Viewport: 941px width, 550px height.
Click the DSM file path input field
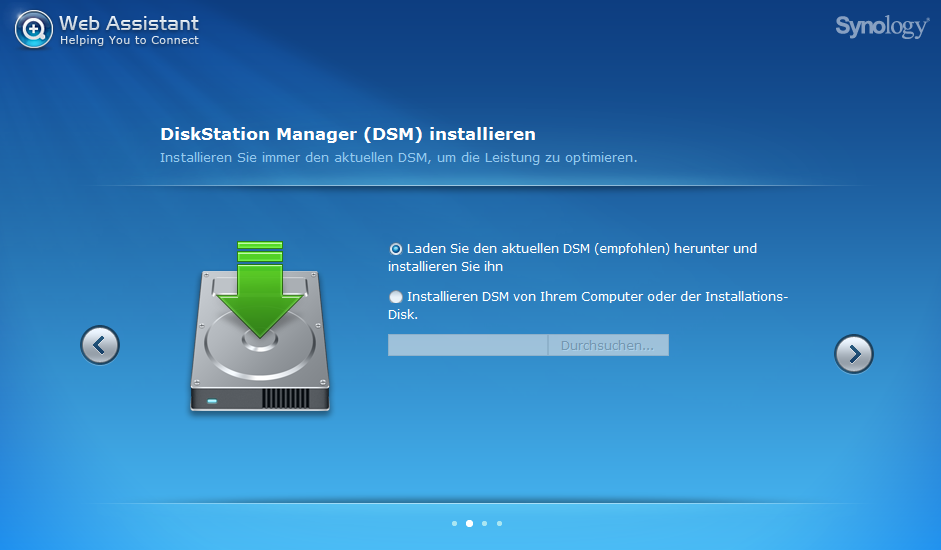[x=467, y=345]
